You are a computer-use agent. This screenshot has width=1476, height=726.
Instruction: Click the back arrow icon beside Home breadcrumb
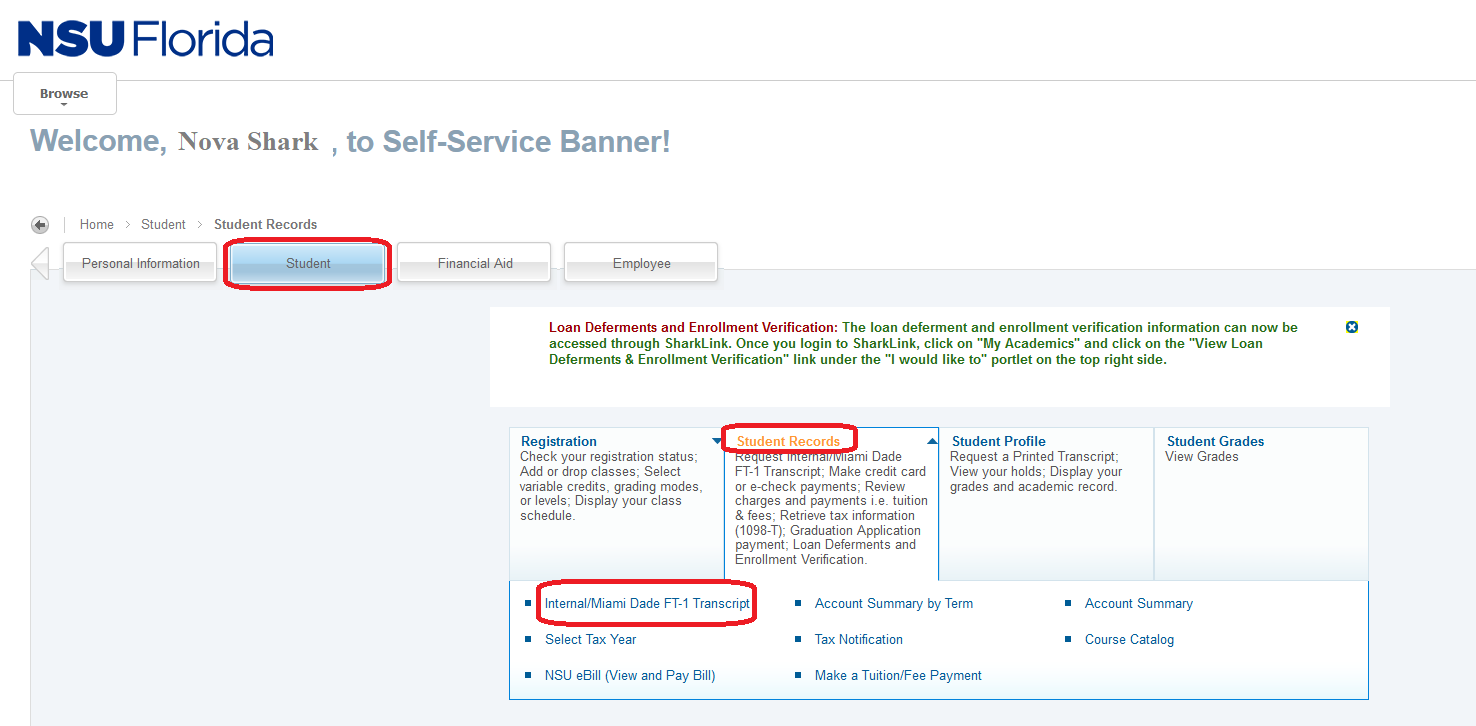coord(40,225)
